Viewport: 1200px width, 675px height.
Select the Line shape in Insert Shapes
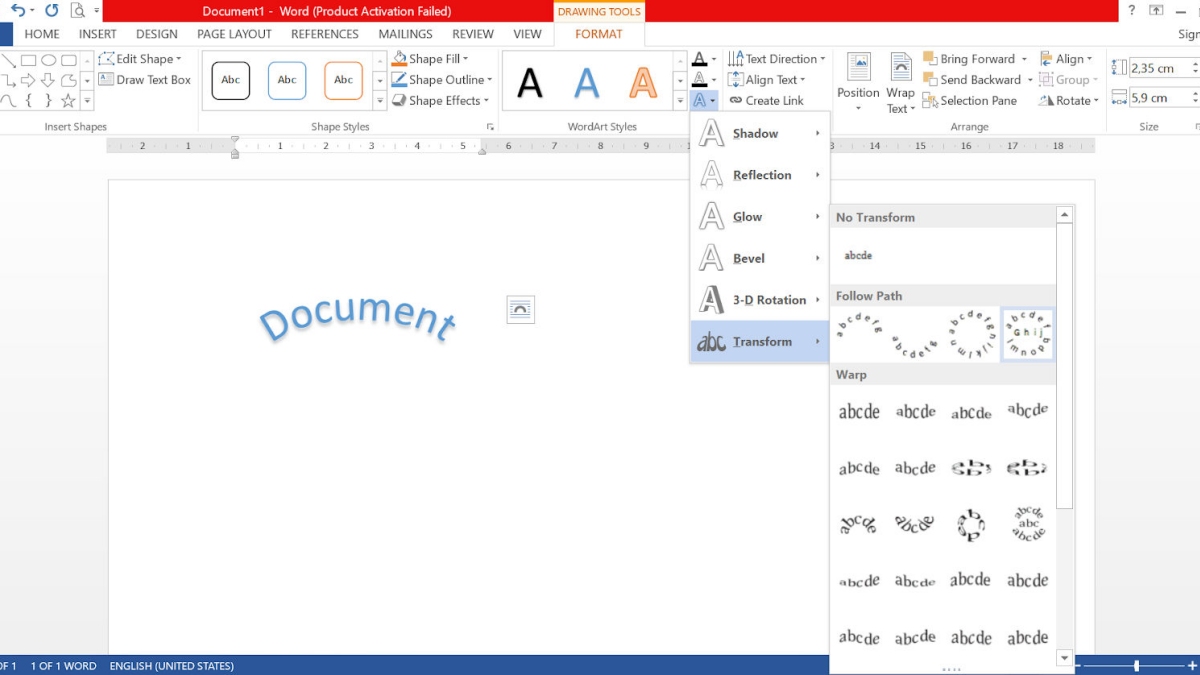point(8,60)
